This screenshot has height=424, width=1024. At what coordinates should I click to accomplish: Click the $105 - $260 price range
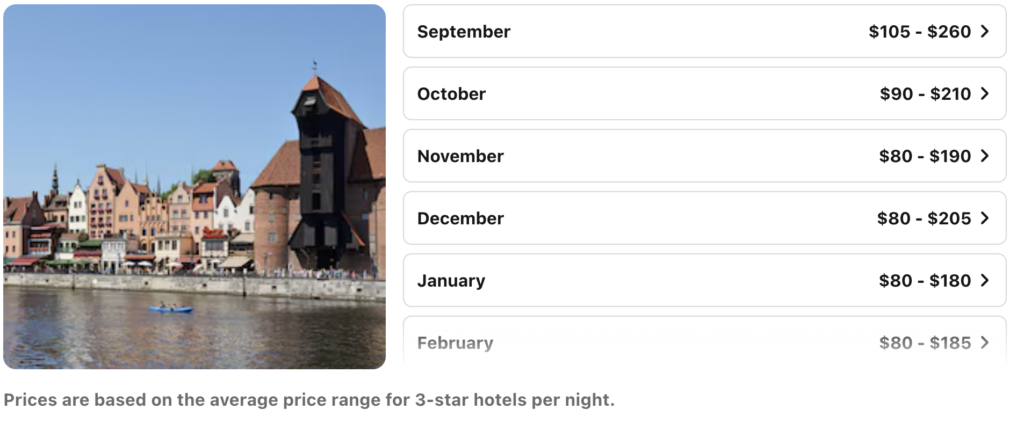click(920, 32)
